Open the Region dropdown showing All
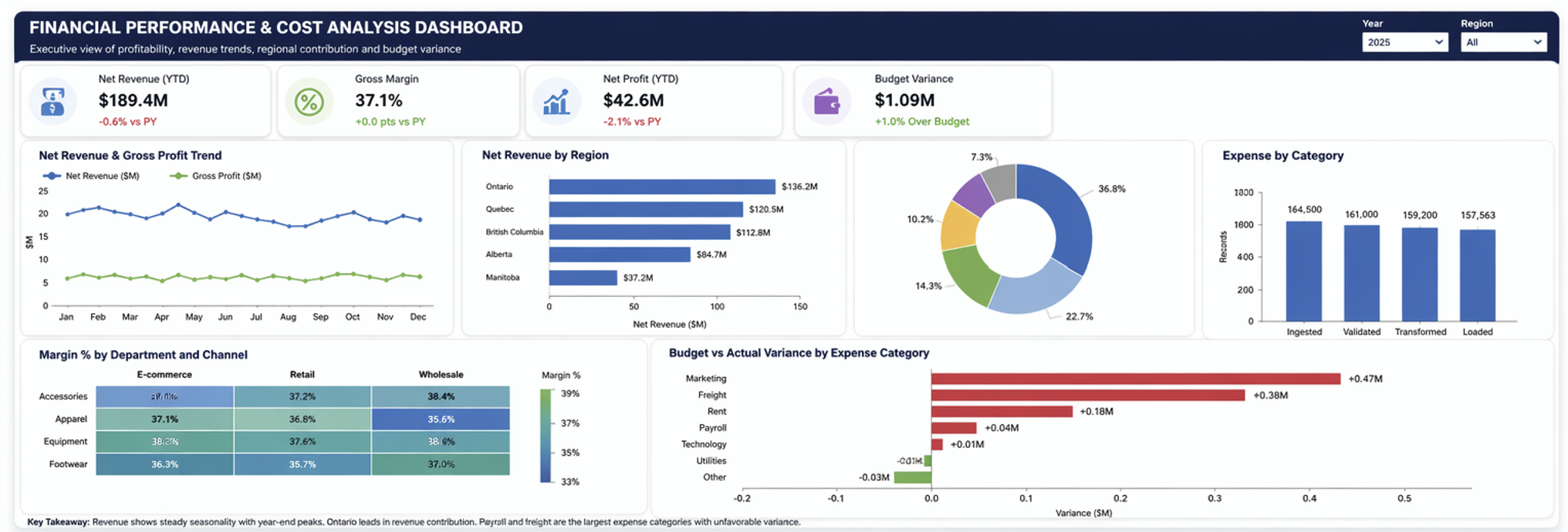This screenshot has width=1568, height=532. tap(1502, 42)
